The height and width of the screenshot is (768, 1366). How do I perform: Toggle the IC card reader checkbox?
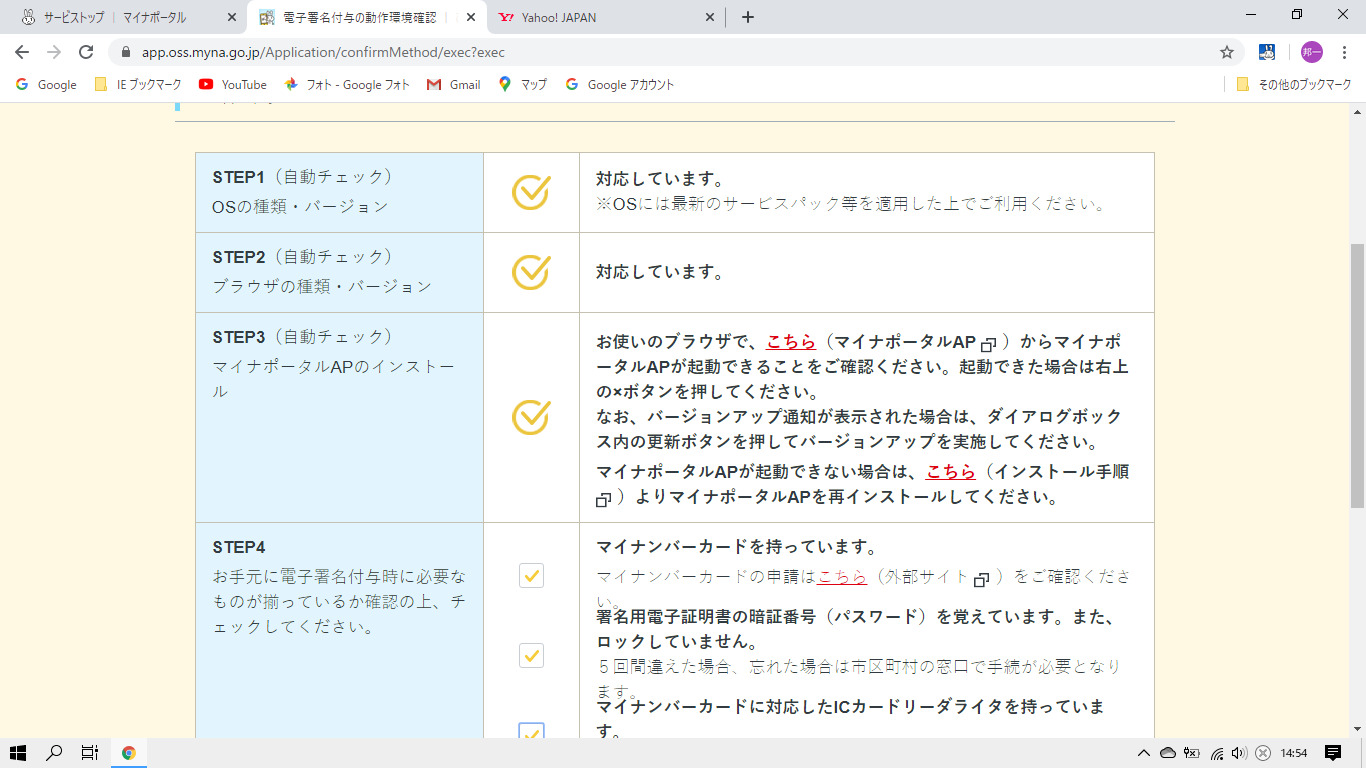531,733
